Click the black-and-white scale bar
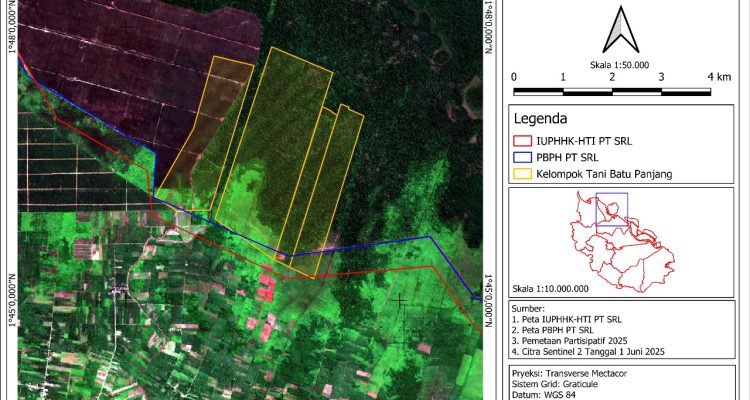 [612, 91]
